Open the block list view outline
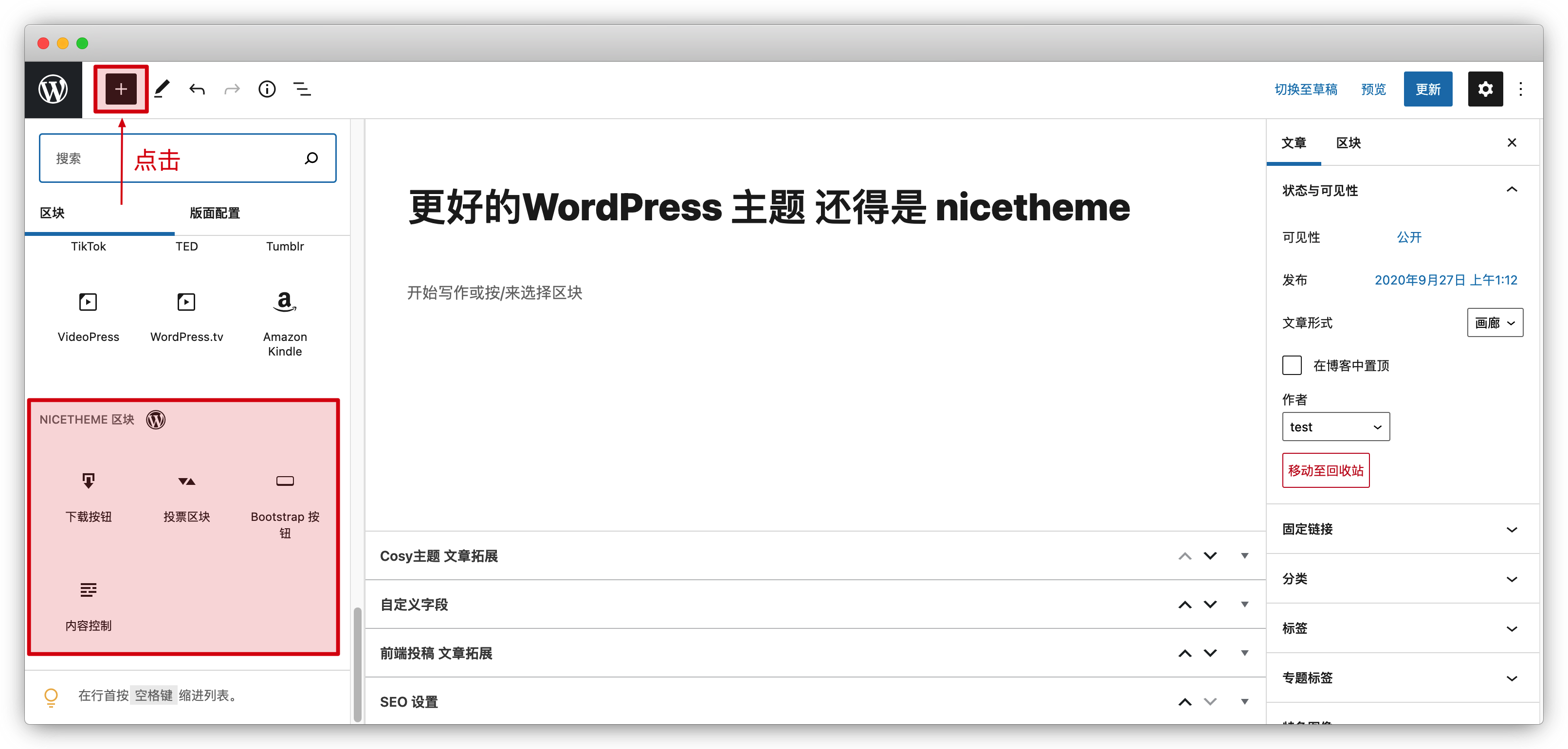Screen dimensions: 1568x749 303,89
